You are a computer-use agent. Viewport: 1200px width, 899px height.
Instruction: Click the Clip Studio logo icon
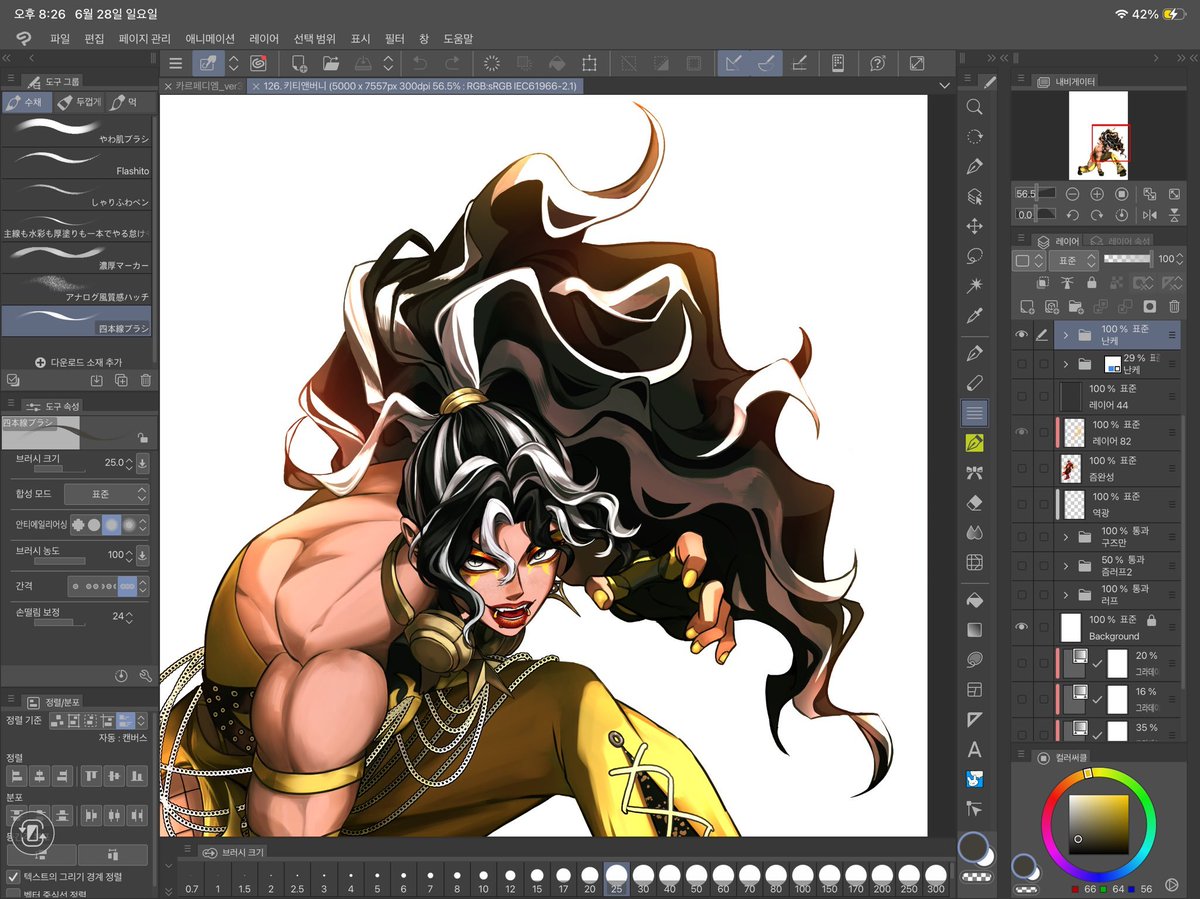point(22,38)
